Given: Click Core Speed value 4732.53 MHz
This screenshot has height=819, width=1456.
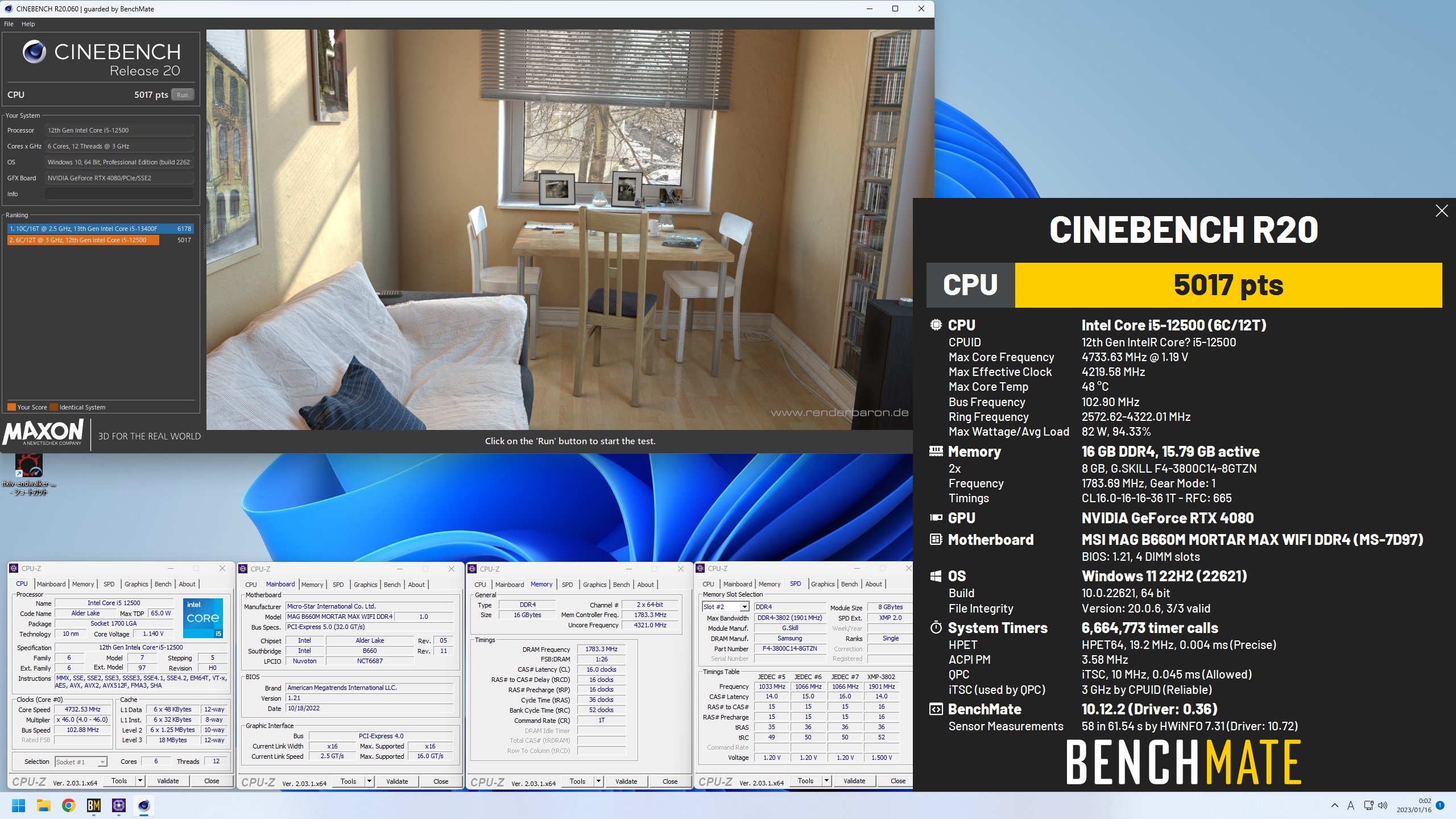Looking at the screenshot, I should coord(82,710).
